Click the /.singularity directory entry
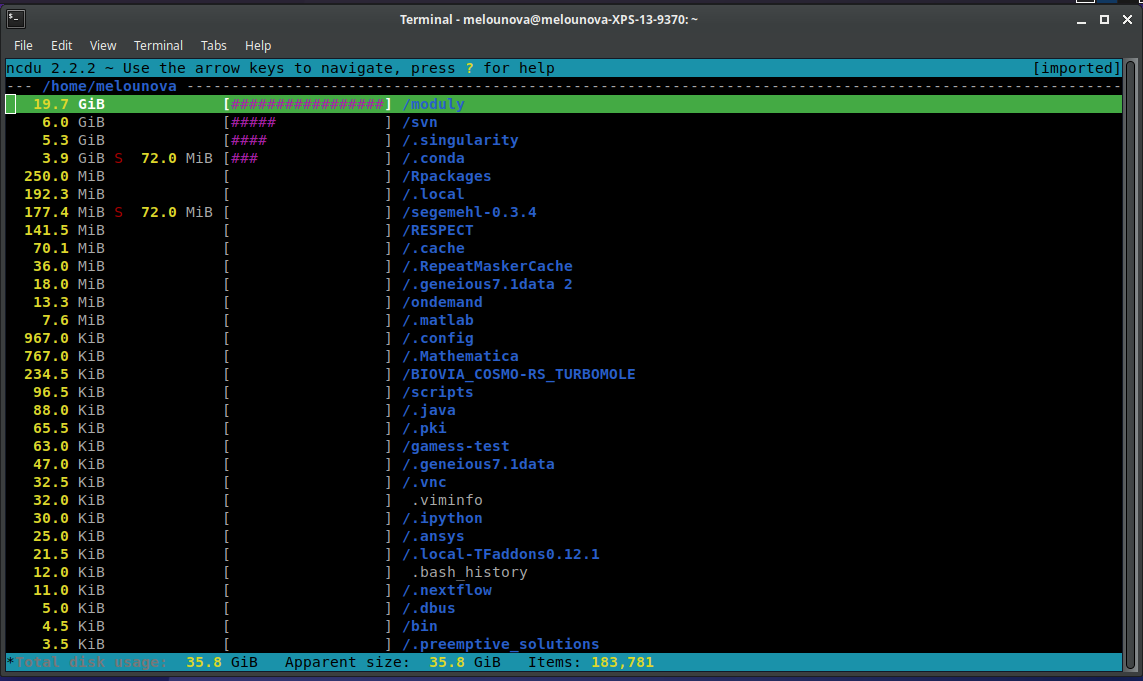This screenshot has width=1143, height=681. pyautogui.click(x=460, y=140)
